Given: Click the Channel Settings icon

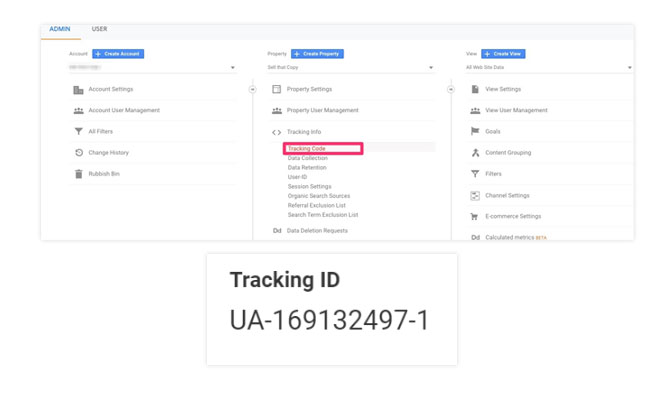Looking at the screenshot, I should click(x=475, y=196).
